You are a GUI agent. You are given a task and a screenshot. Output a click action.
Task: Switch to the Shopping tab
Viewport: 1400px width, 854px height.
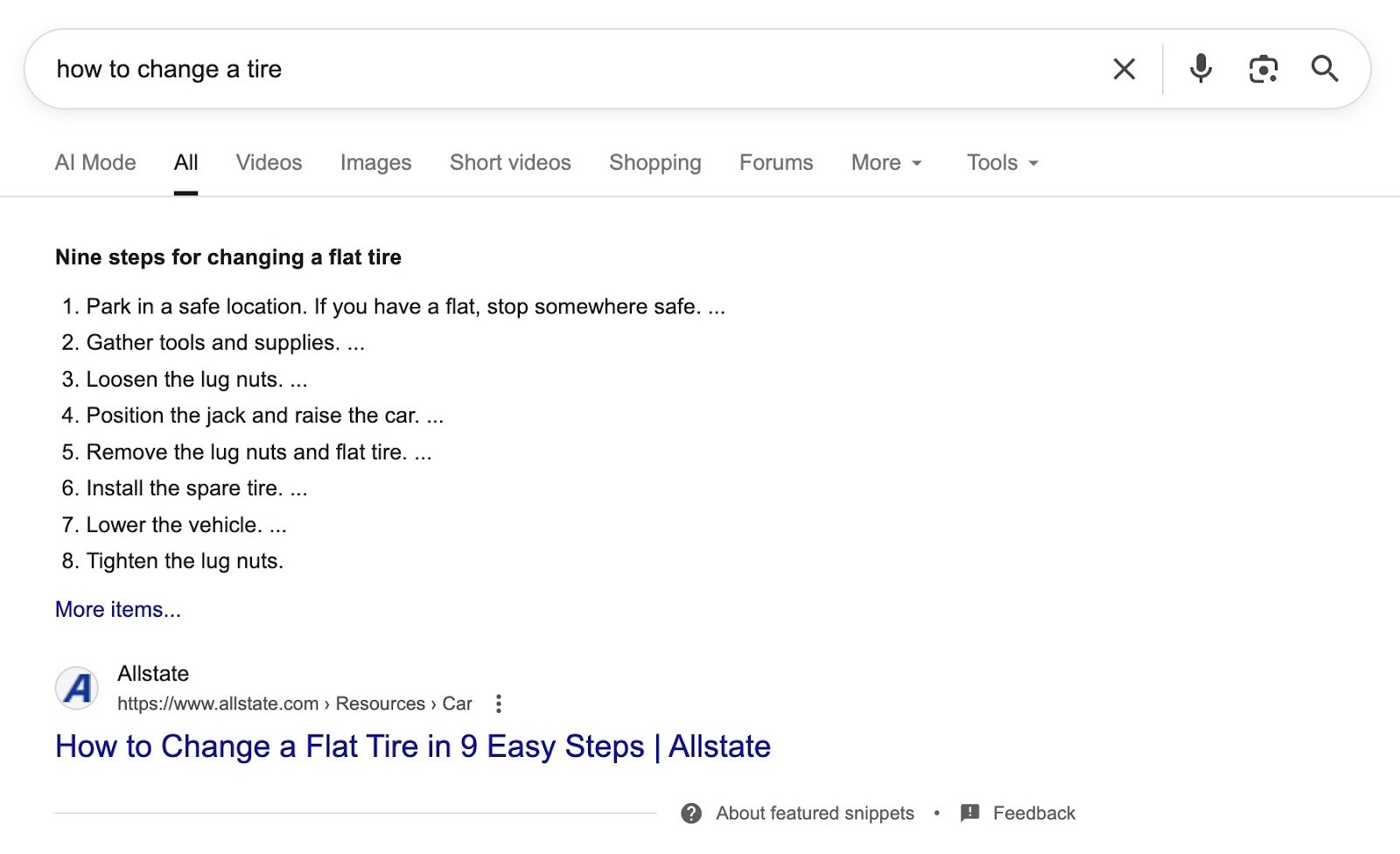(654, 163)
